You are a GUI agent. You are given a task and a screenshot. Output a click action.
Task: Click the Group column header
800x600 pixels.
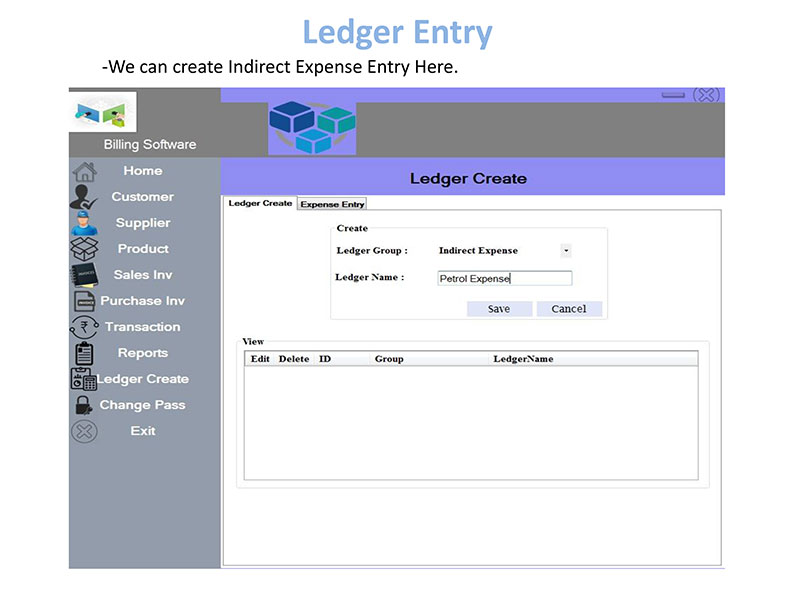tap(389, 359)
